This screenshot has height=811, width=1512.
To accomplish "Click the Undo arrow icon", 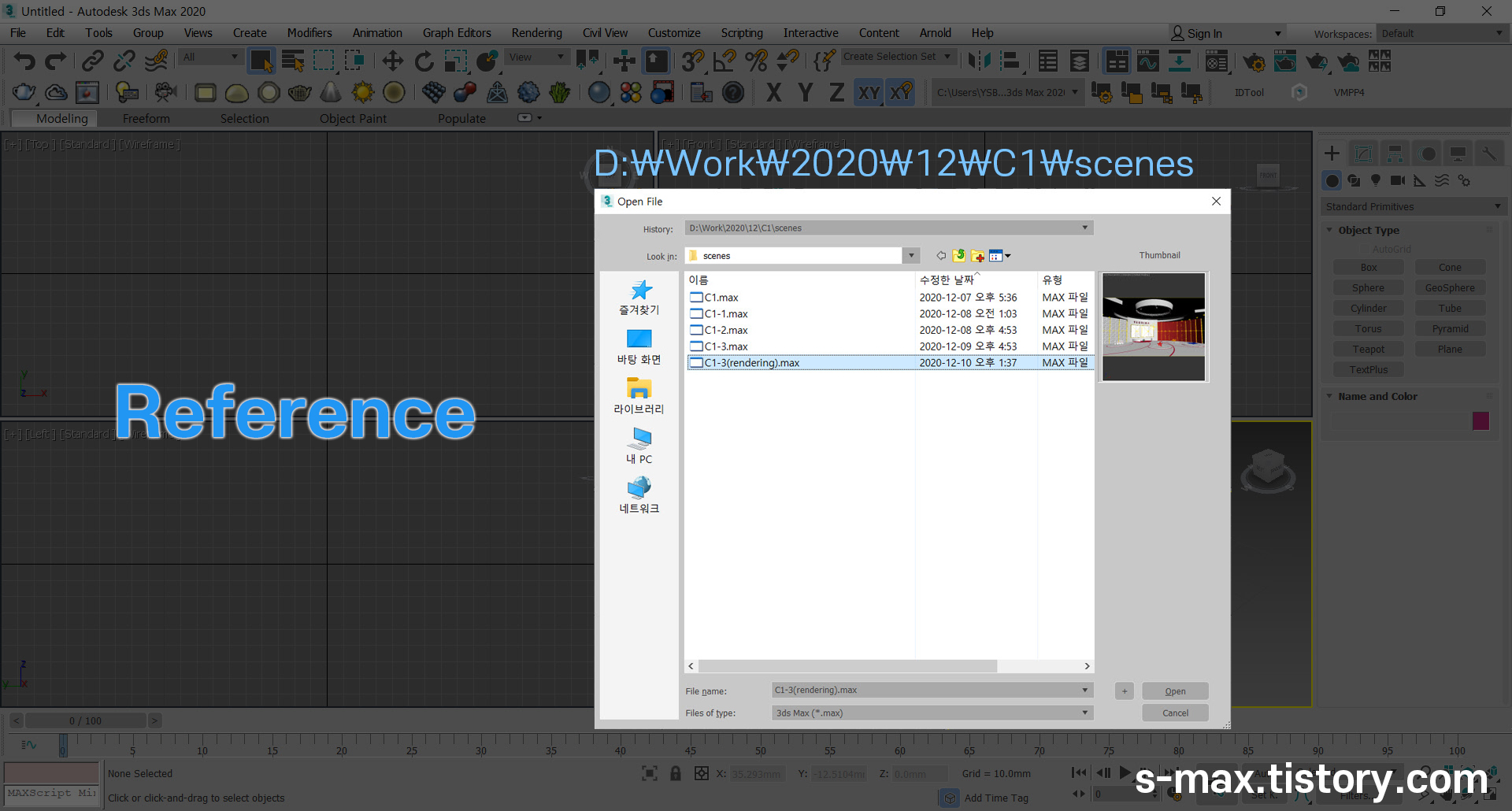I will click(24, 61).
